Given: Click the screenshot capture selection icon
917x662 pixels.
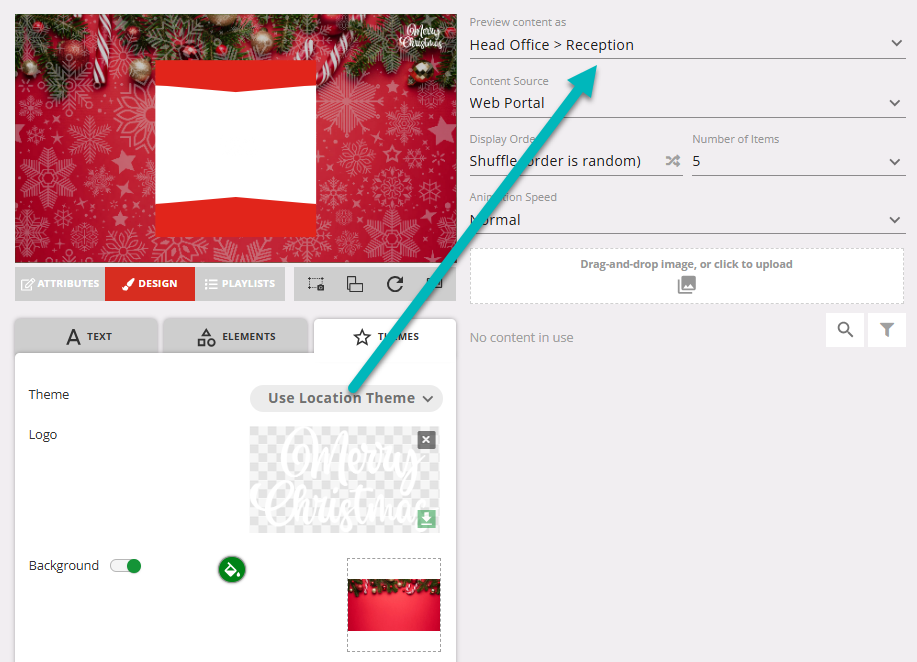Looking at the screenshot, I should (315, 284).
